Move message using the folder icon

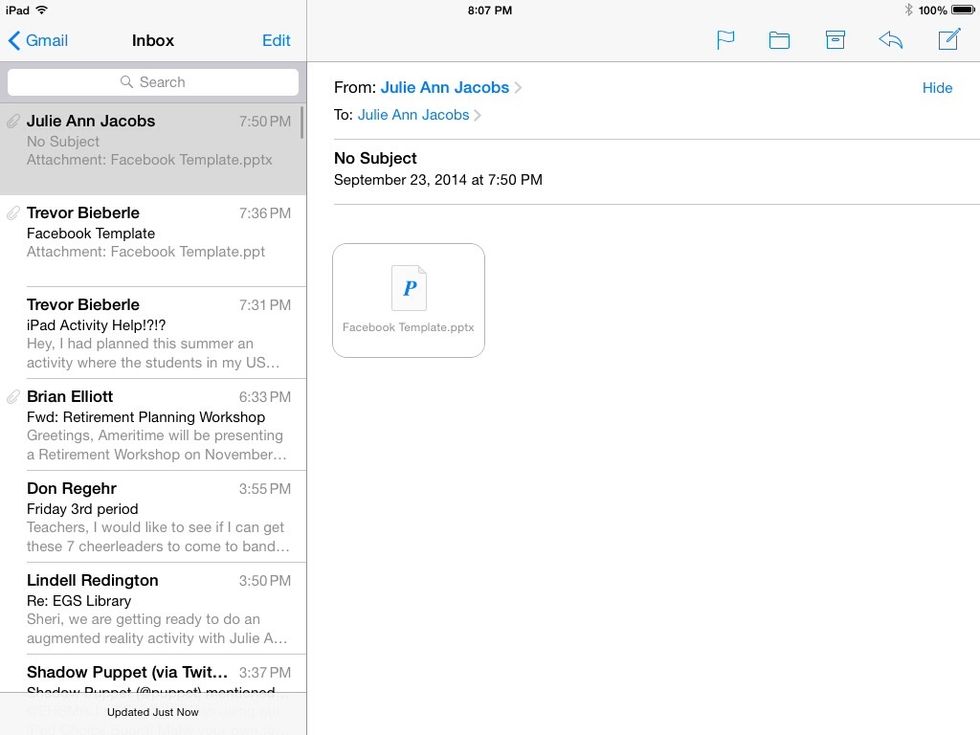coord(779,40)
